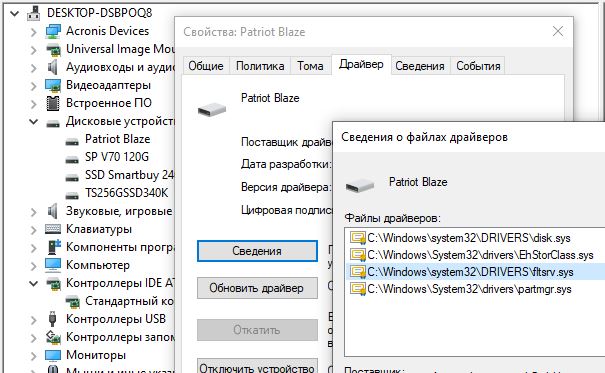This screenshot has width=605, height=373.
Task: Click the Компьютер monitor icon
Action: point(53,265)
